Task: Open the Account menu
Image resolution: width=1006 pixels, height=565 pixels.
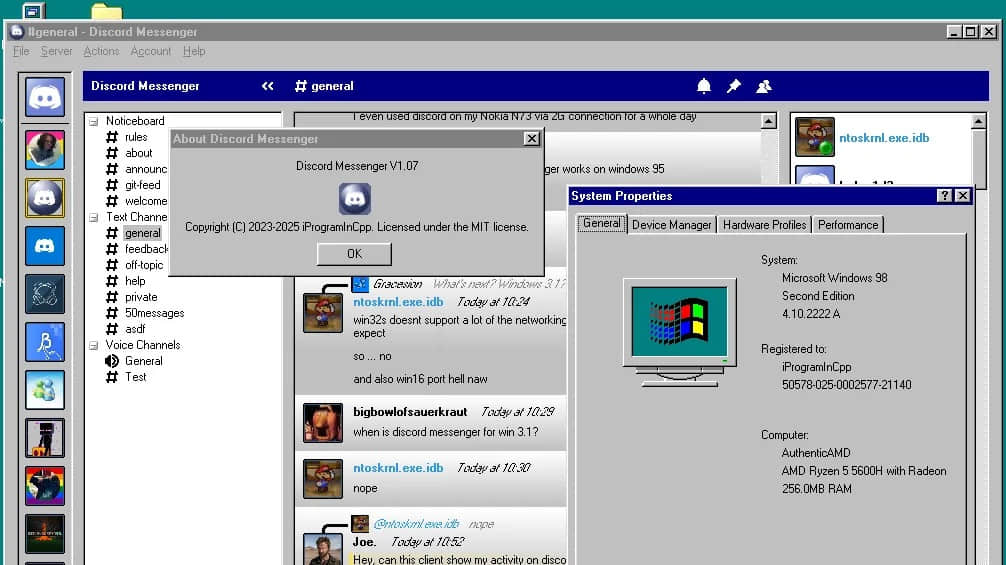Action: click(x=151, y=51)
